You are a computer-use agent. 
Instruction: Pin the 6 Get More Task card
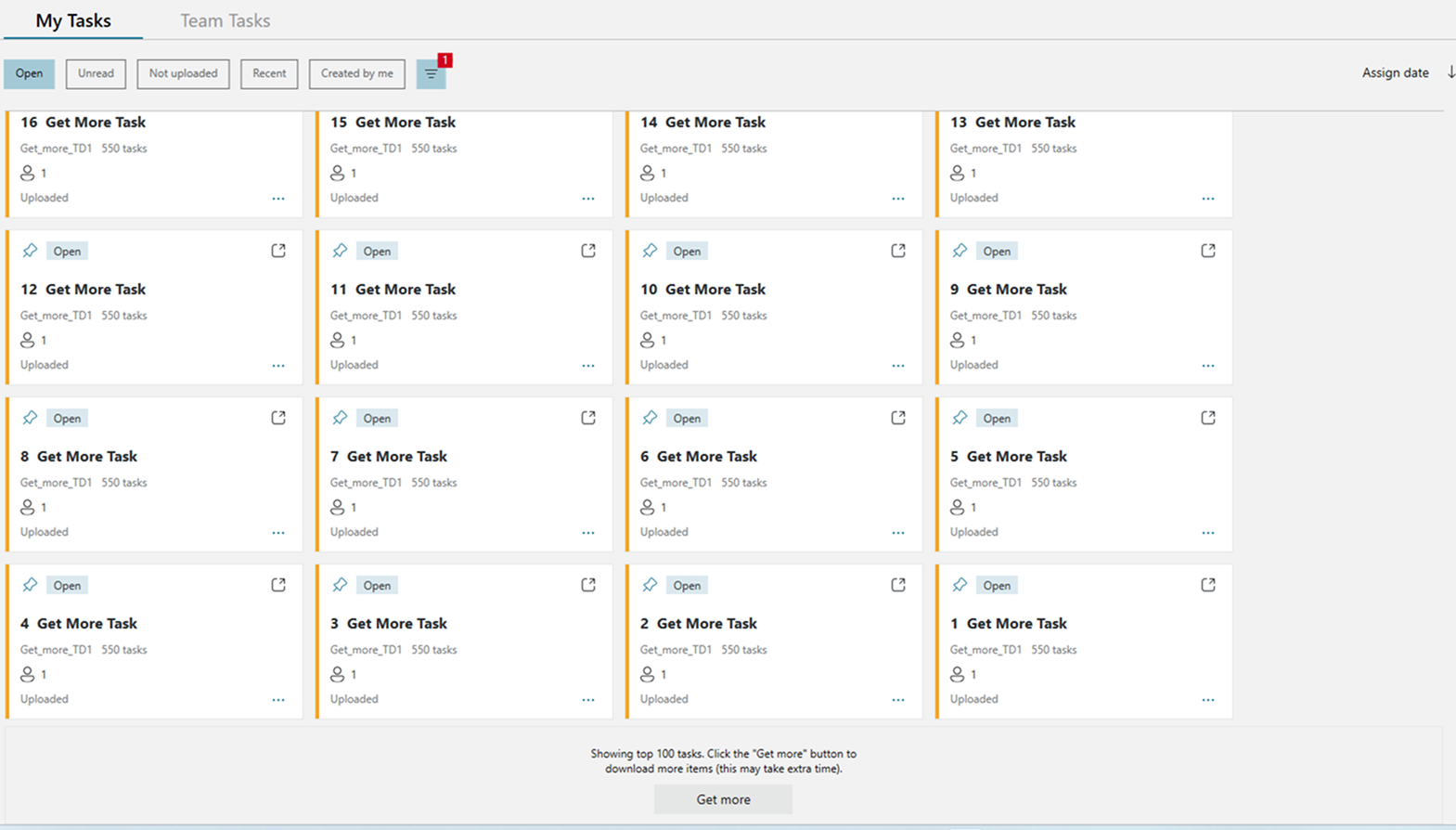point(650,418)
